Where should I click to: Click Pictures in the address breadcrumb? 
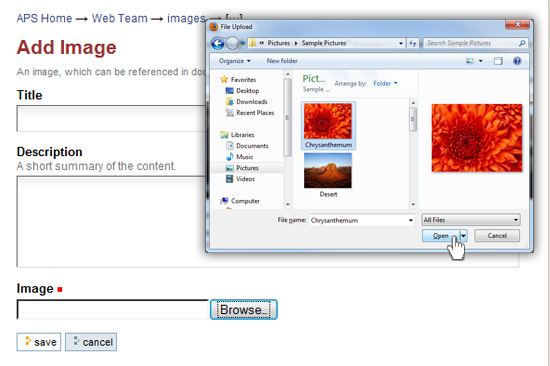[279, 43]
